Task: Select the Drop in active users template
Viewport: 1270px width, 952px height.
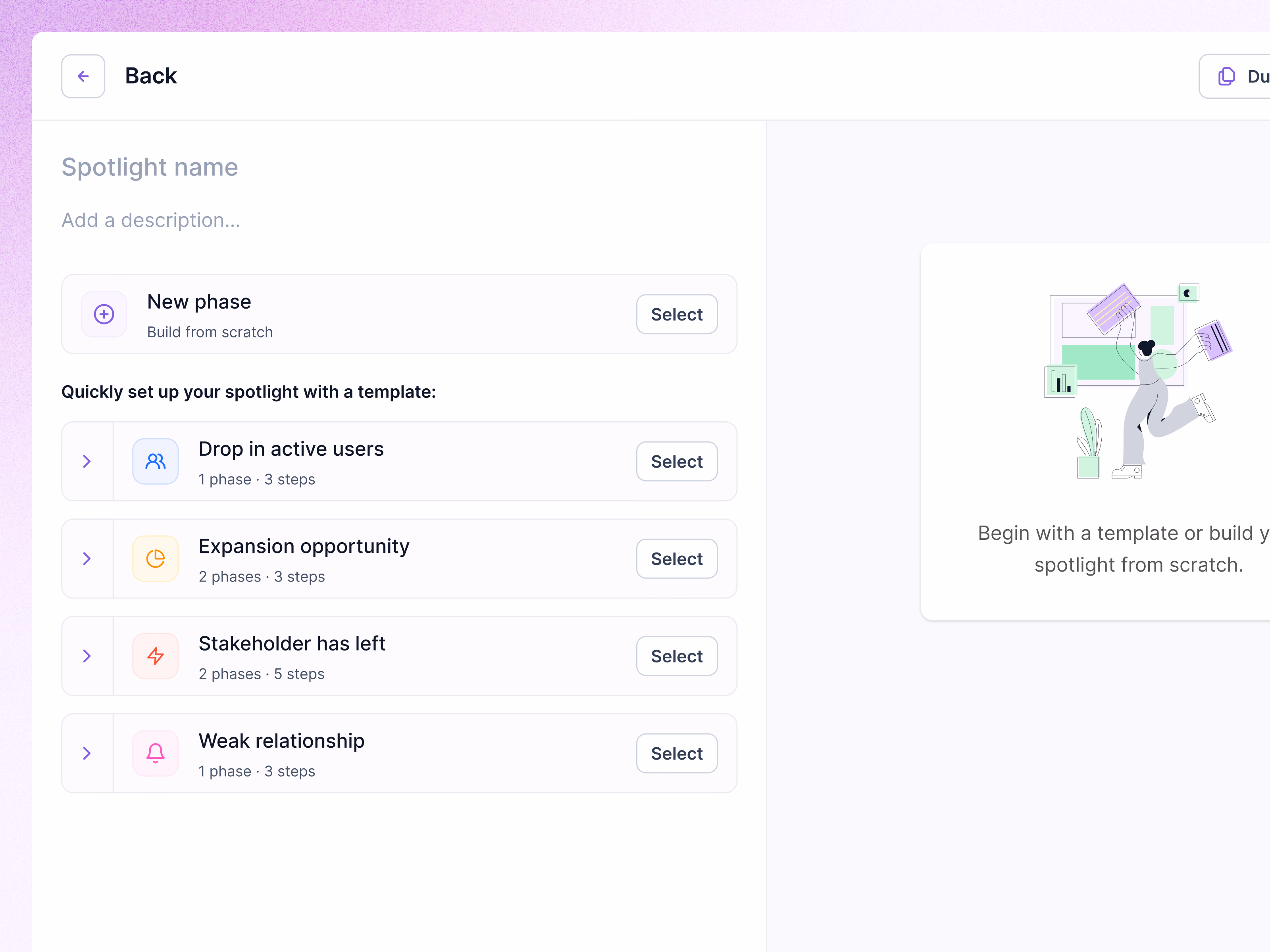Action: tap(677, 461)
